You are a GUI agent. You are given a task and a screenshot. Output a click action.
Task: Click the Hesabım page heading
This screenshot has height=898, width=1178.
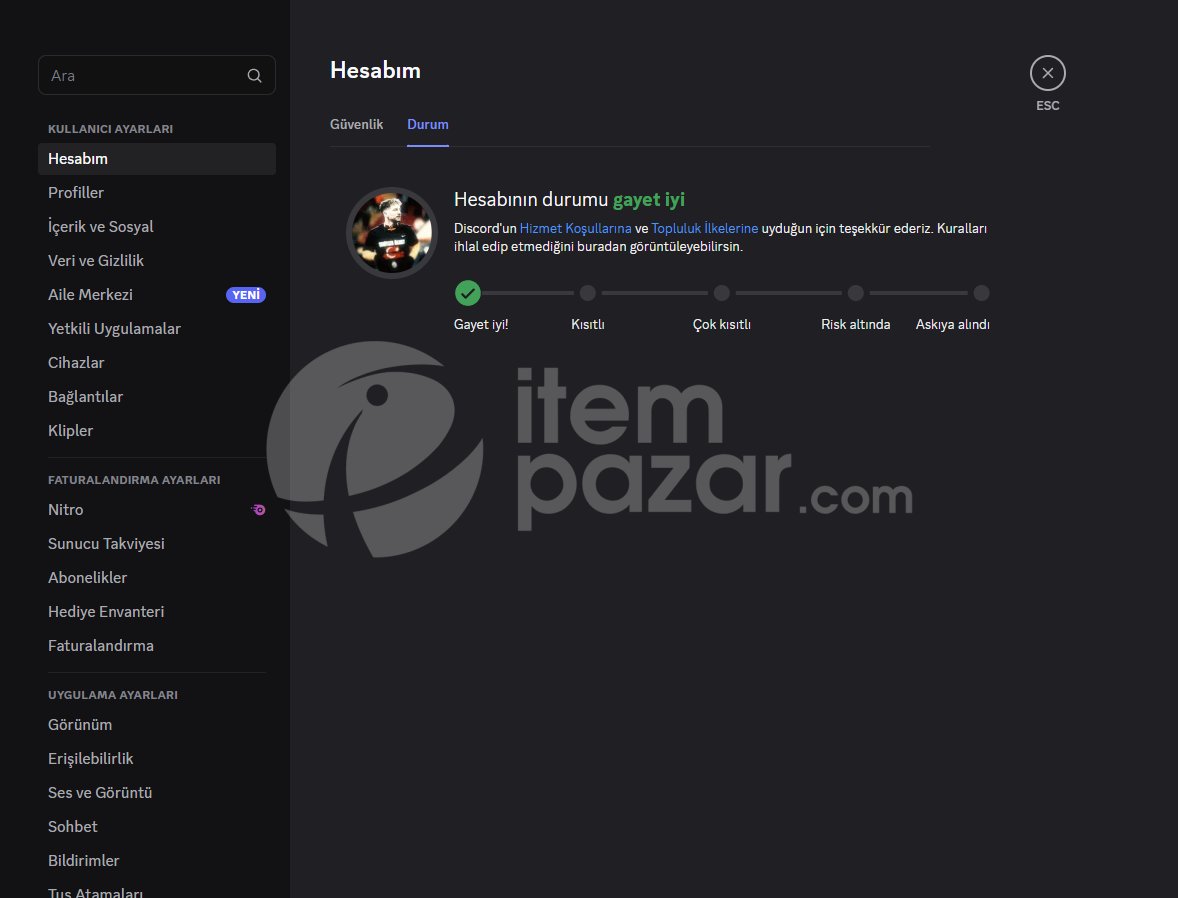click(376, 71)
